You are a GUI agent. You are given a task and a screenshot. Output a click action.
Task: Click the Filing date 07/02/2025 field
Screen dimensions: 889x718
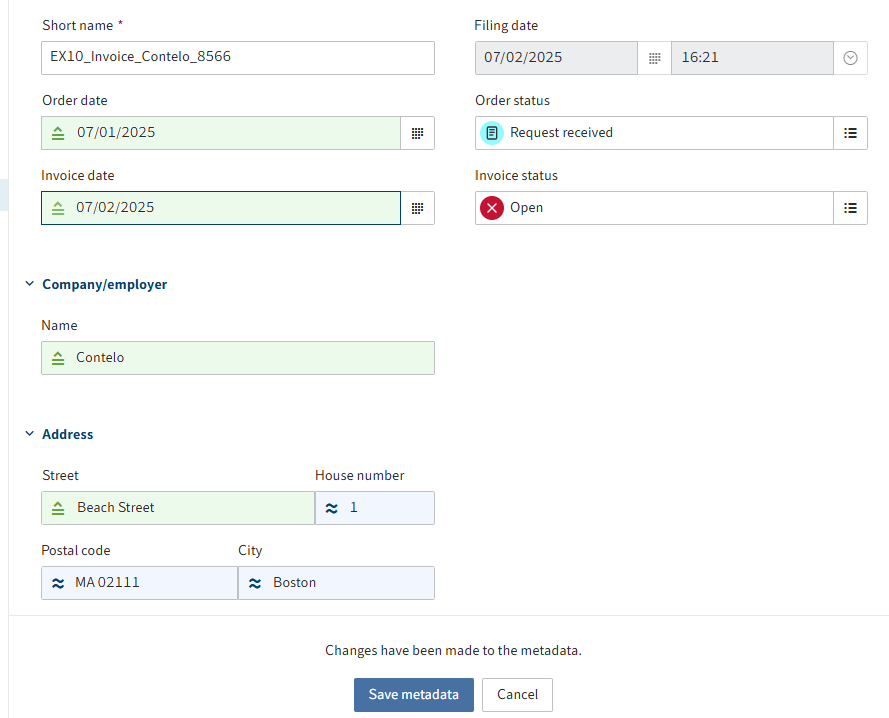(556, 58)
